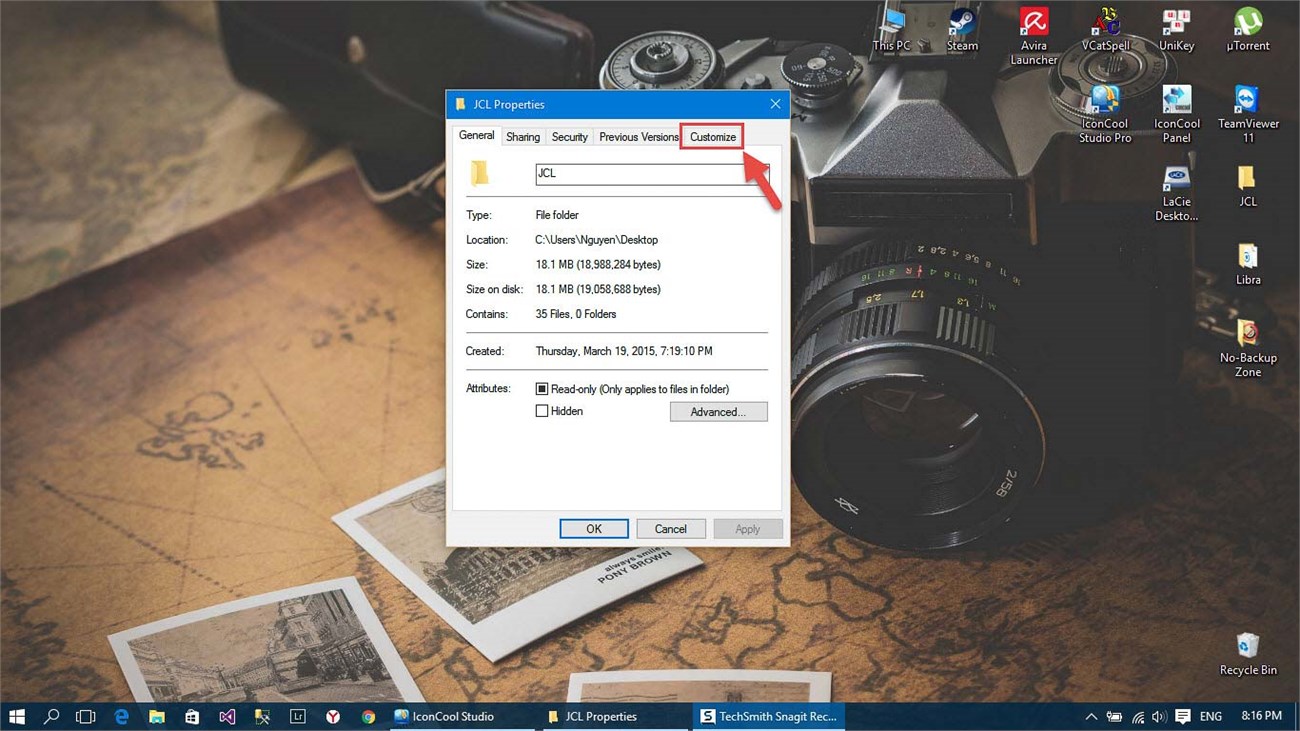Click the size value 18.1 MB (18,988,284 bytes)
Viewport: 1300px width, 731px height.
(598, 265)
